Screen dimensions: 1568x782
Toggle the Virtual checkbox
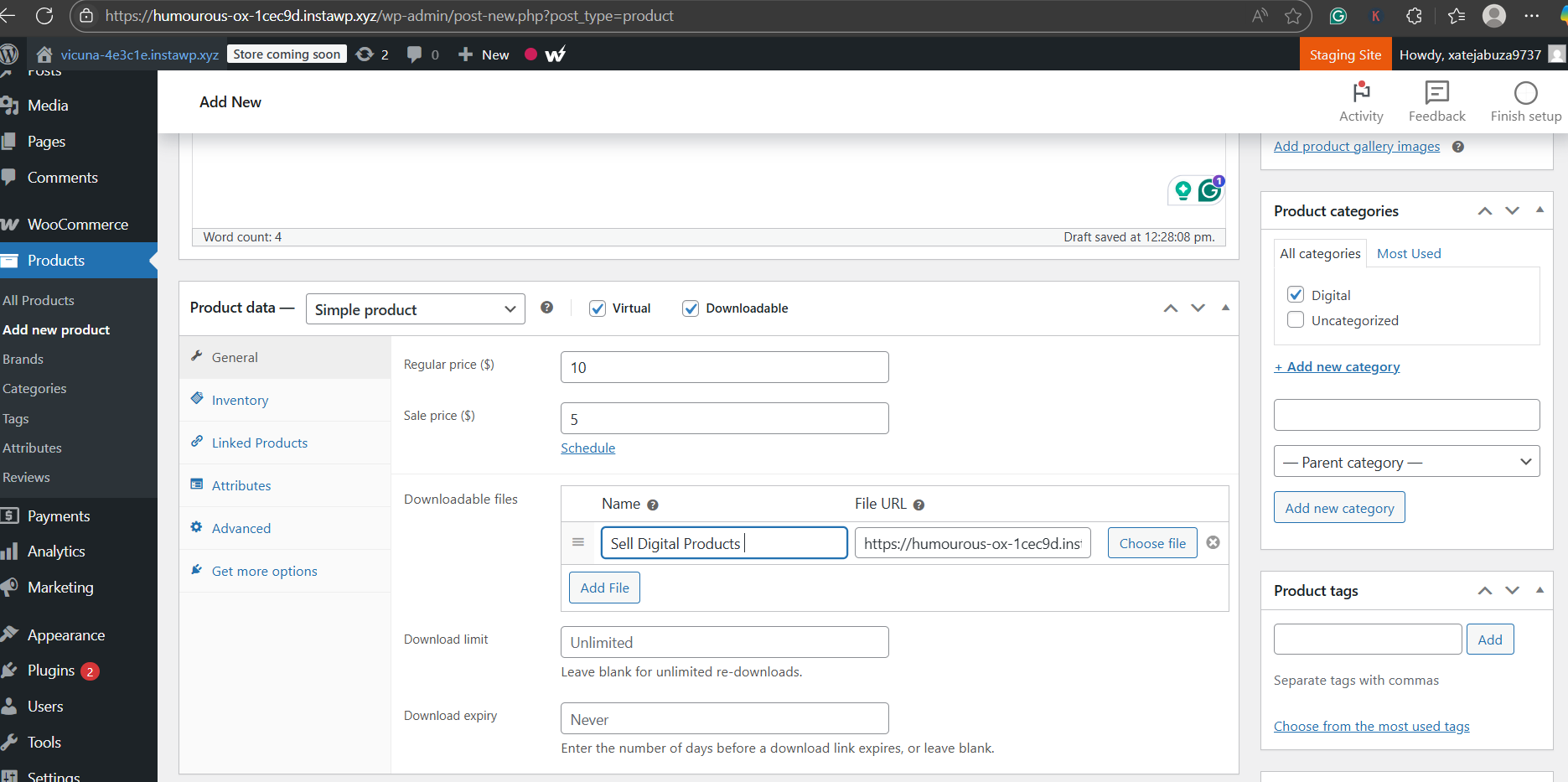click(x=598, y=308)
